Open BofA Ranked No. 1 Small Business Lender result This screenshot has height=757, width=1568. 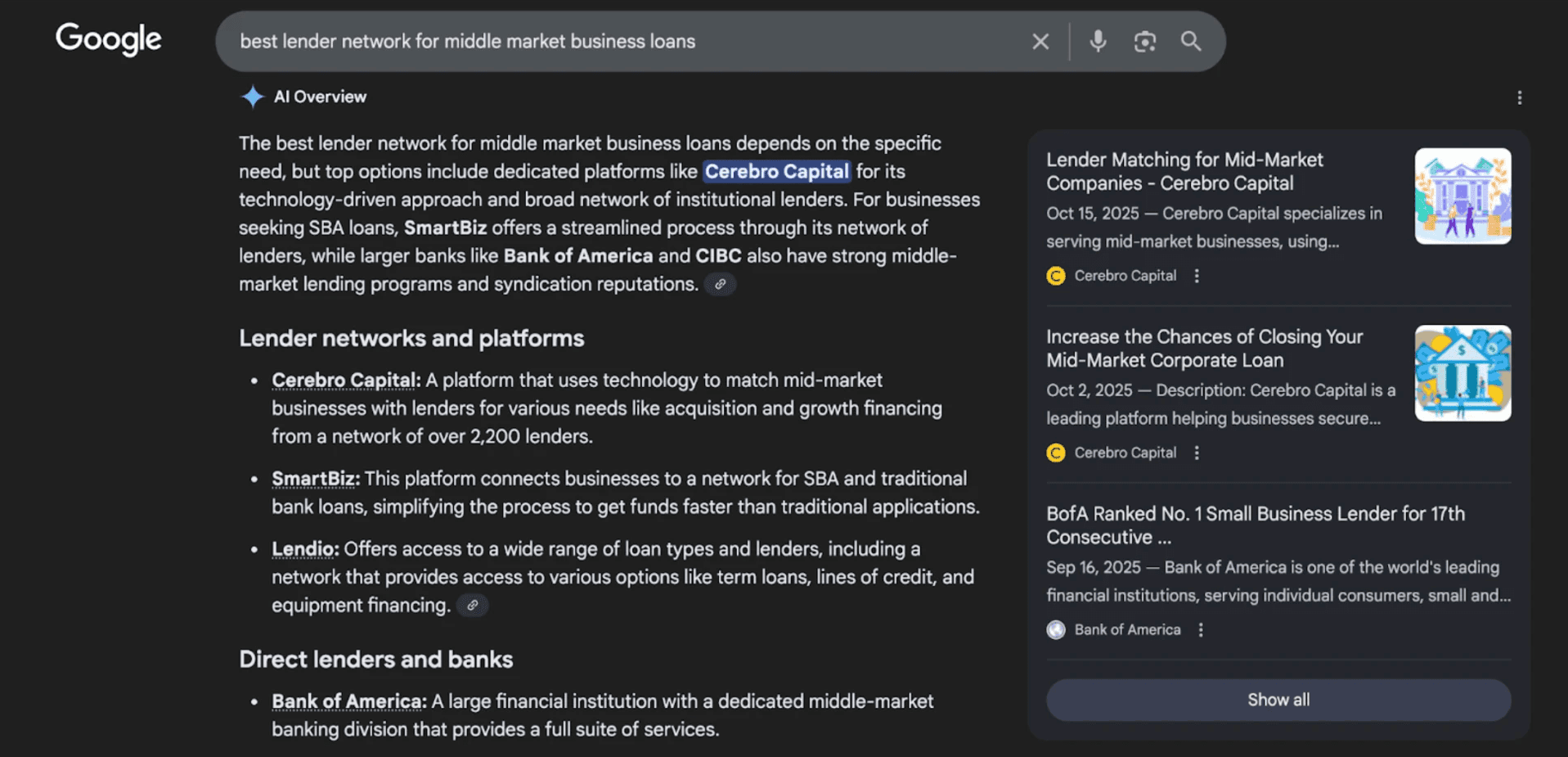1256,525
